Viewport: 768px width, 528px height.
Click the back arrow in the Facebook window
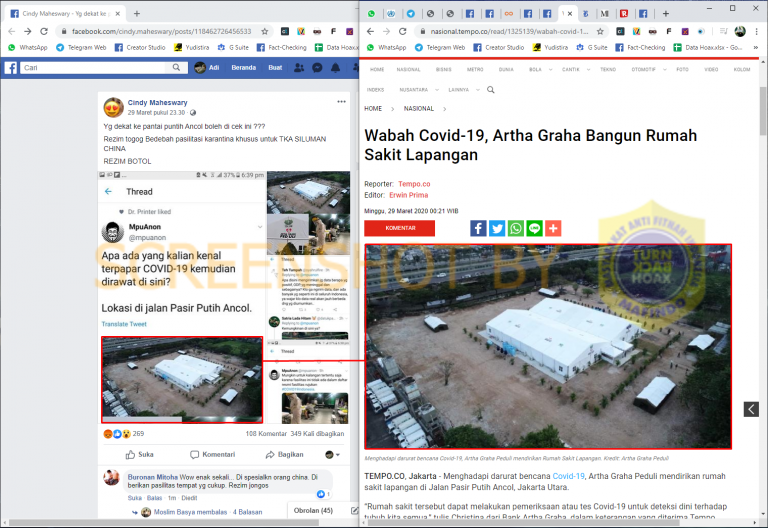point(12,31)
